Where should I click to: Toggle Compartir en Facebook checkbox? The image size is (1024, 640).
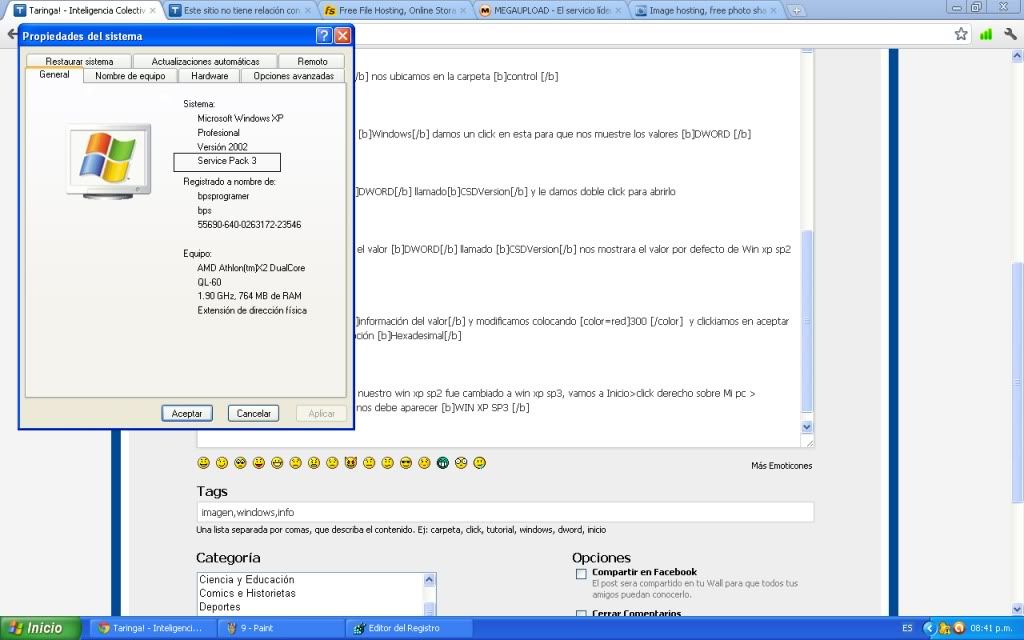[x=581, y=574]
